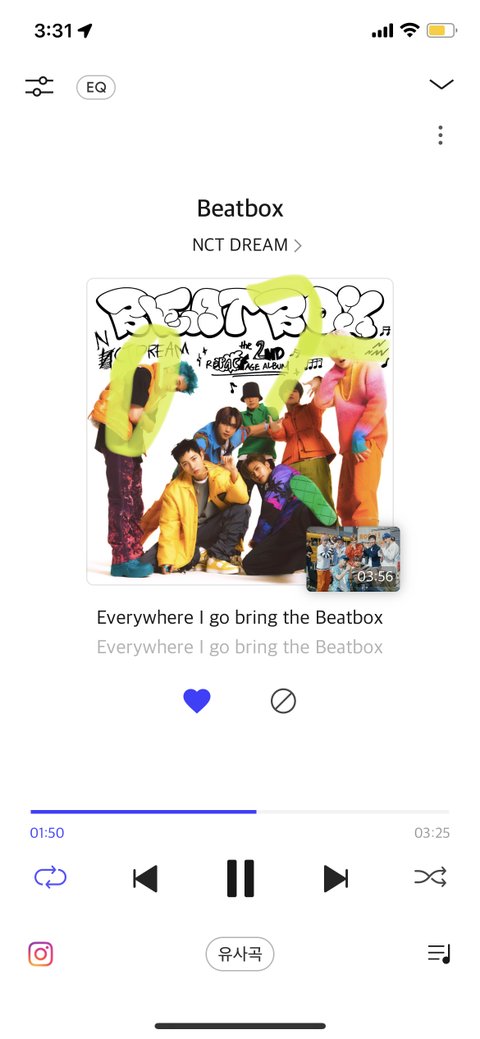Seek along the blue playback progress bar
Screen dimensions: 480x1039
click(240, 811)
